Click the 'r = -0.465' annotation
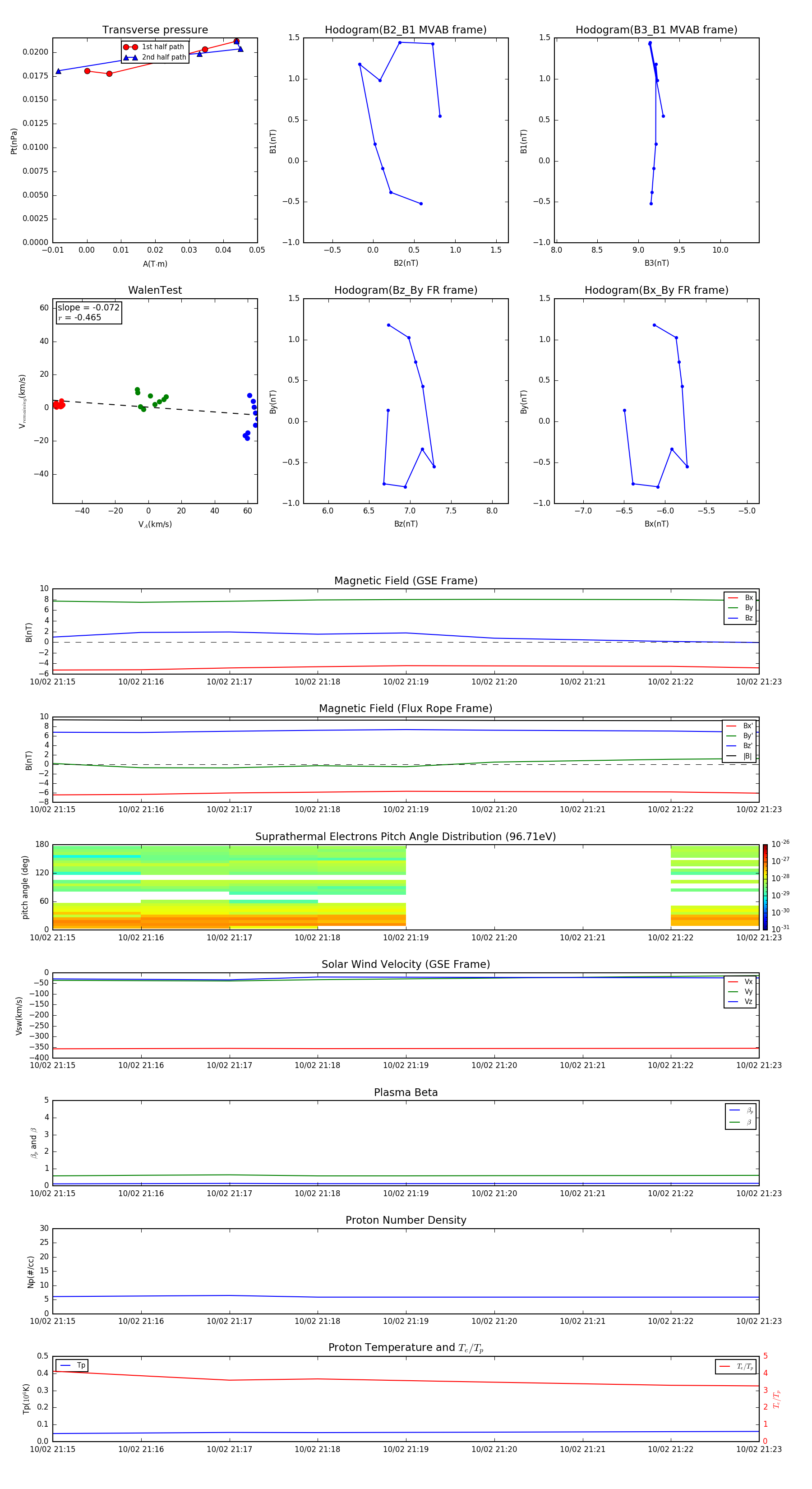 coord(80,317)
